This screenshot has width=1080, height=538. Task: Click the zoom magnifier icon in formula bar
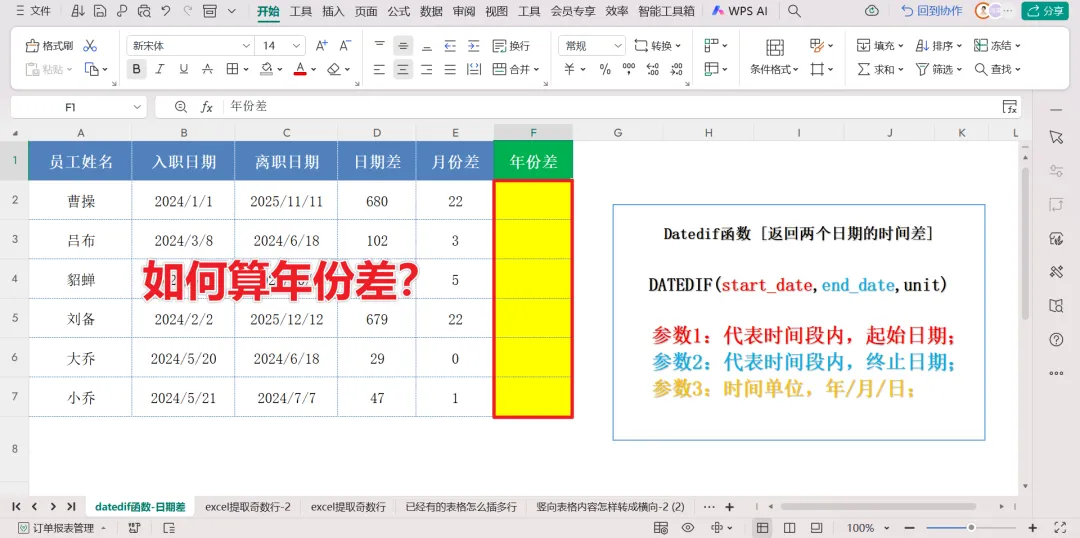pos(181,107)
